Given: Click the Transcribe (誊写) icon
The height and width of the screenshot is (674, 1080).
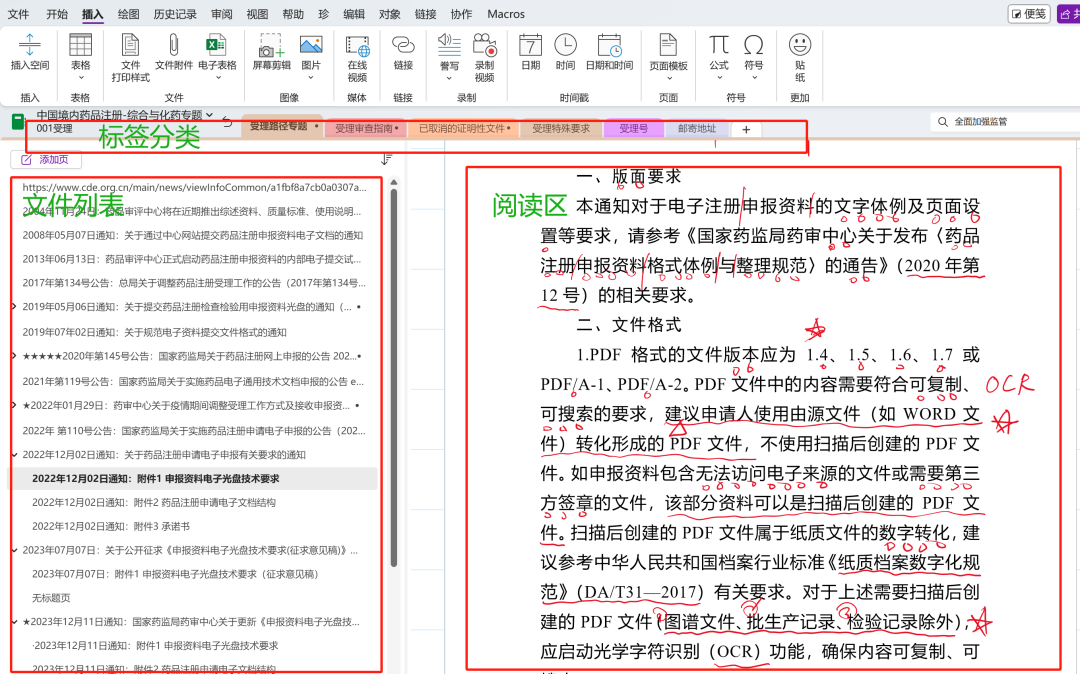Looking at the screenshot, I should 449,45.
